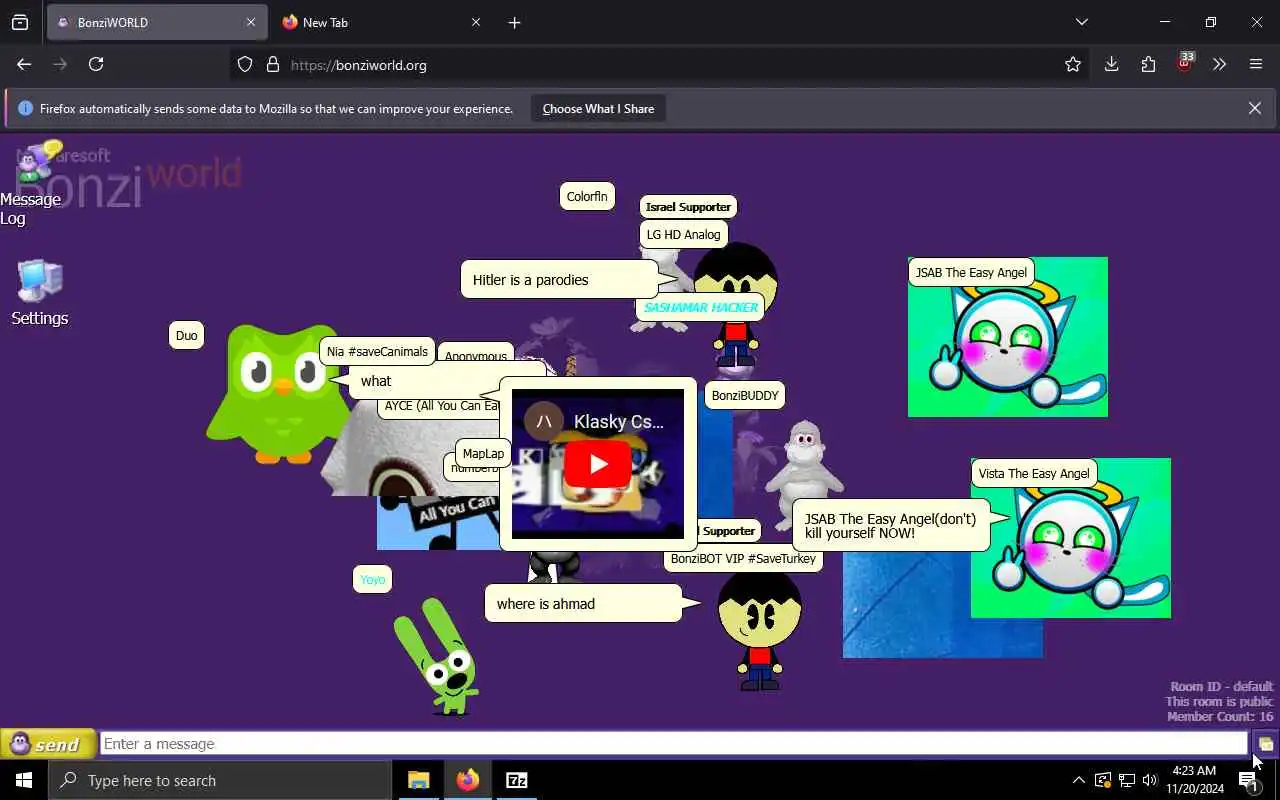Click the Hitler is a parodies bubble
The height and width of the screenshot is (800, 1280).
pos(560,280)
